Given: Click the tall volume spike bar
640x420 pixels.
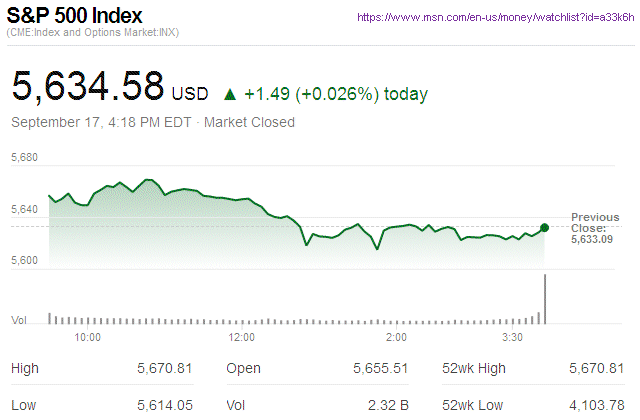Looking at the screenshot, I should point(545,298).
